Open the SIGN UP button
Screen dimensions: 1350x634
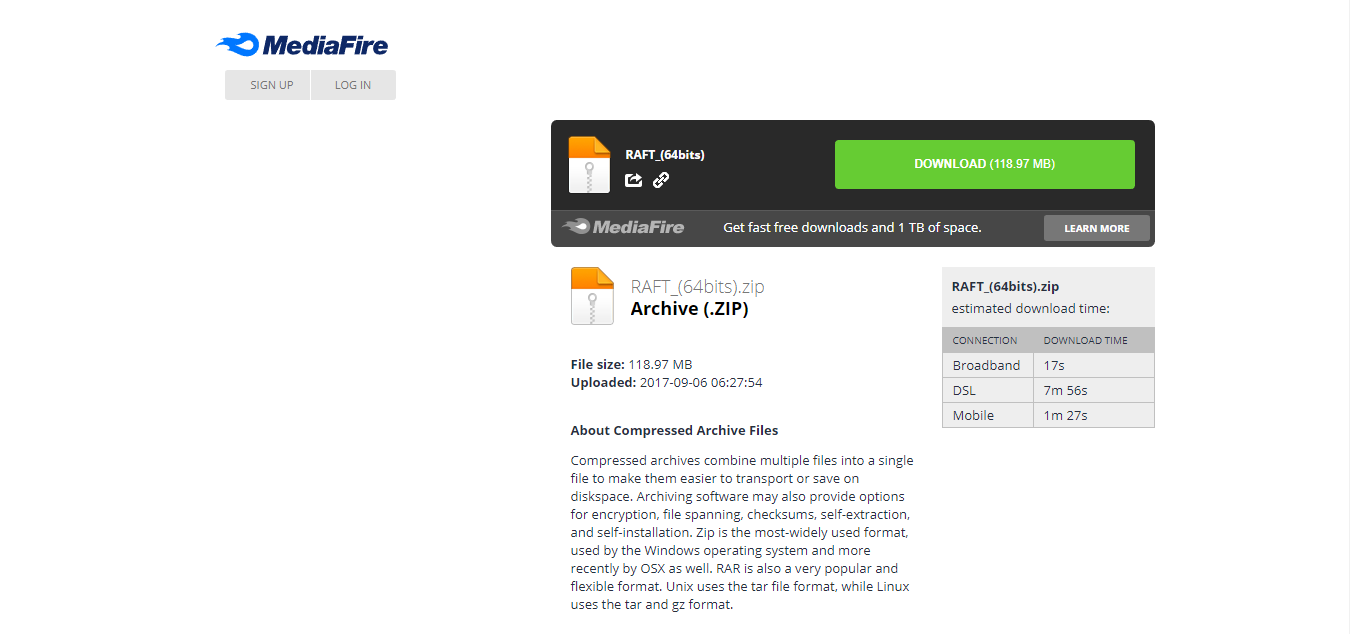click(x=268, y=85)
